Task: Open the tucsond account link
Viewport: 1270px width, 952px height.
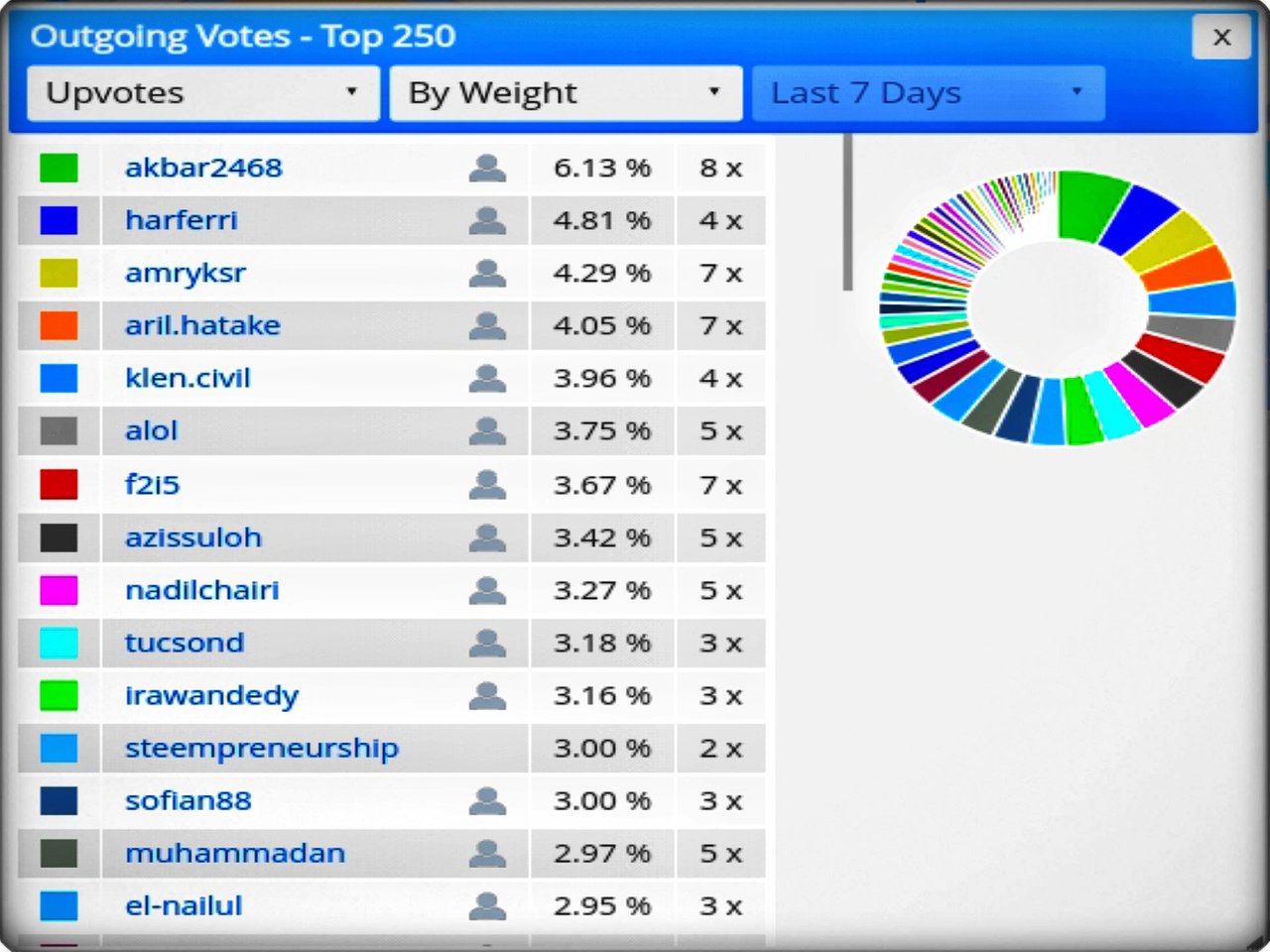Action: click(x=185, y=644)
